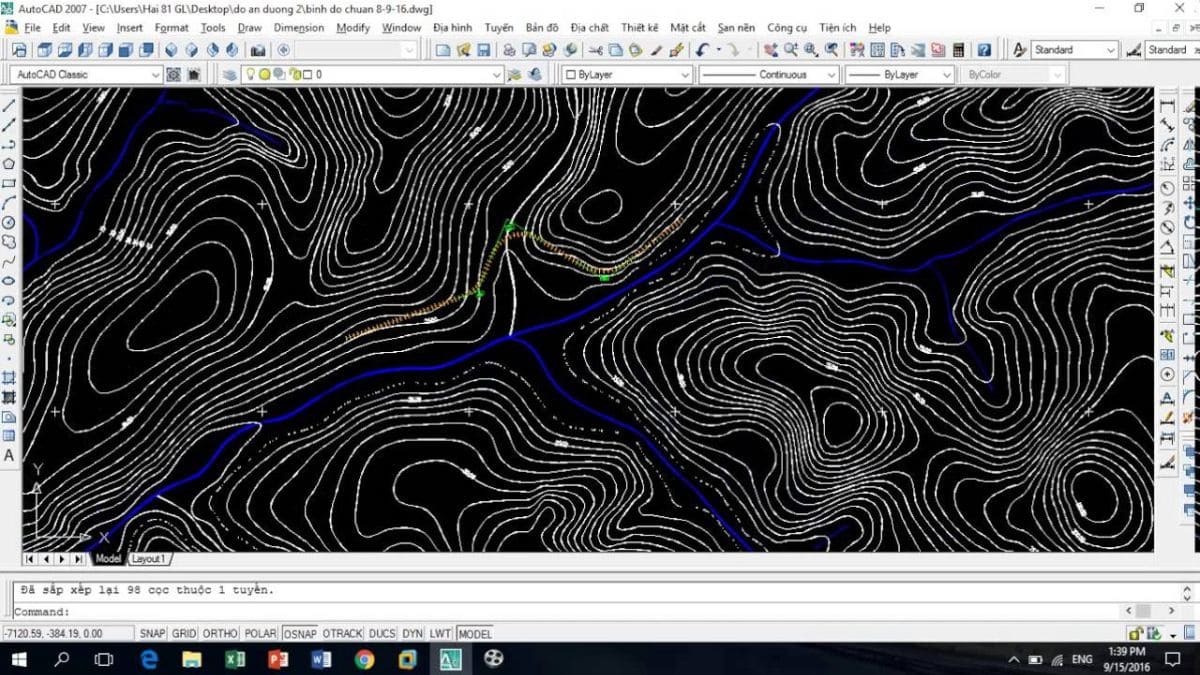Image resolution: width=1200 pixels, height=675 pixels.
Task: Expand the AutoCAD Classic workspace dropdown
Action: [x=155, y=75]
